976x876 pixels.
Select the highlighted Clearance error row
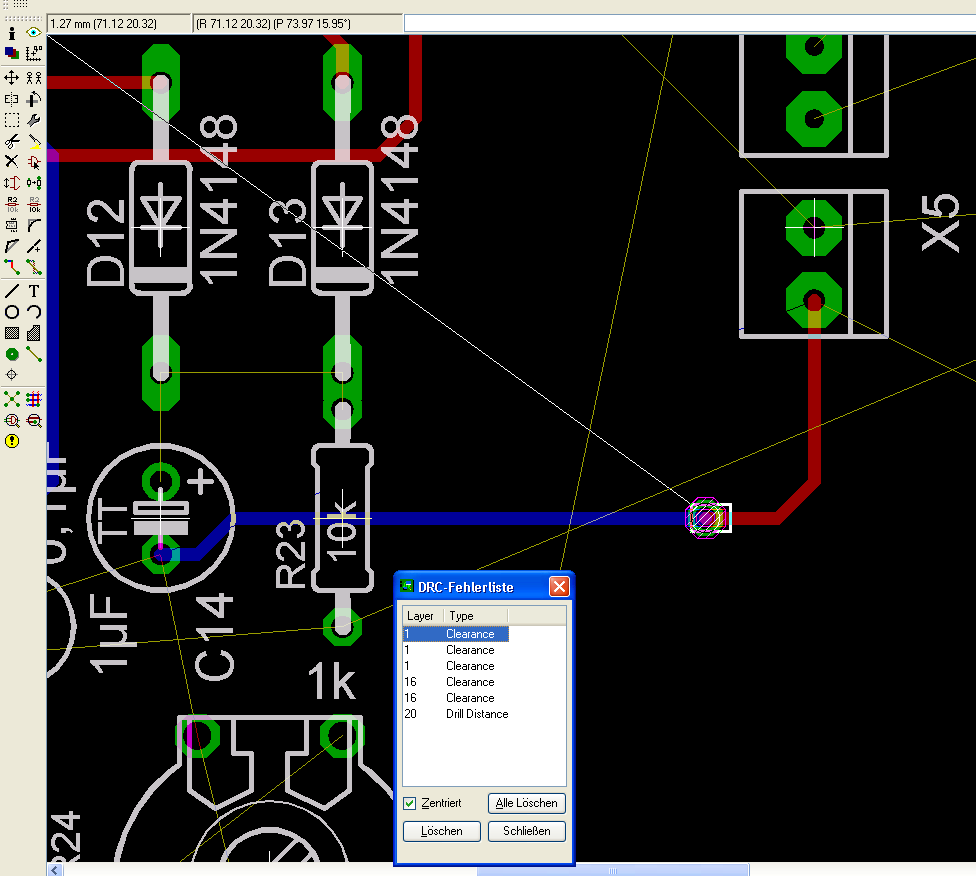point(456,634)
